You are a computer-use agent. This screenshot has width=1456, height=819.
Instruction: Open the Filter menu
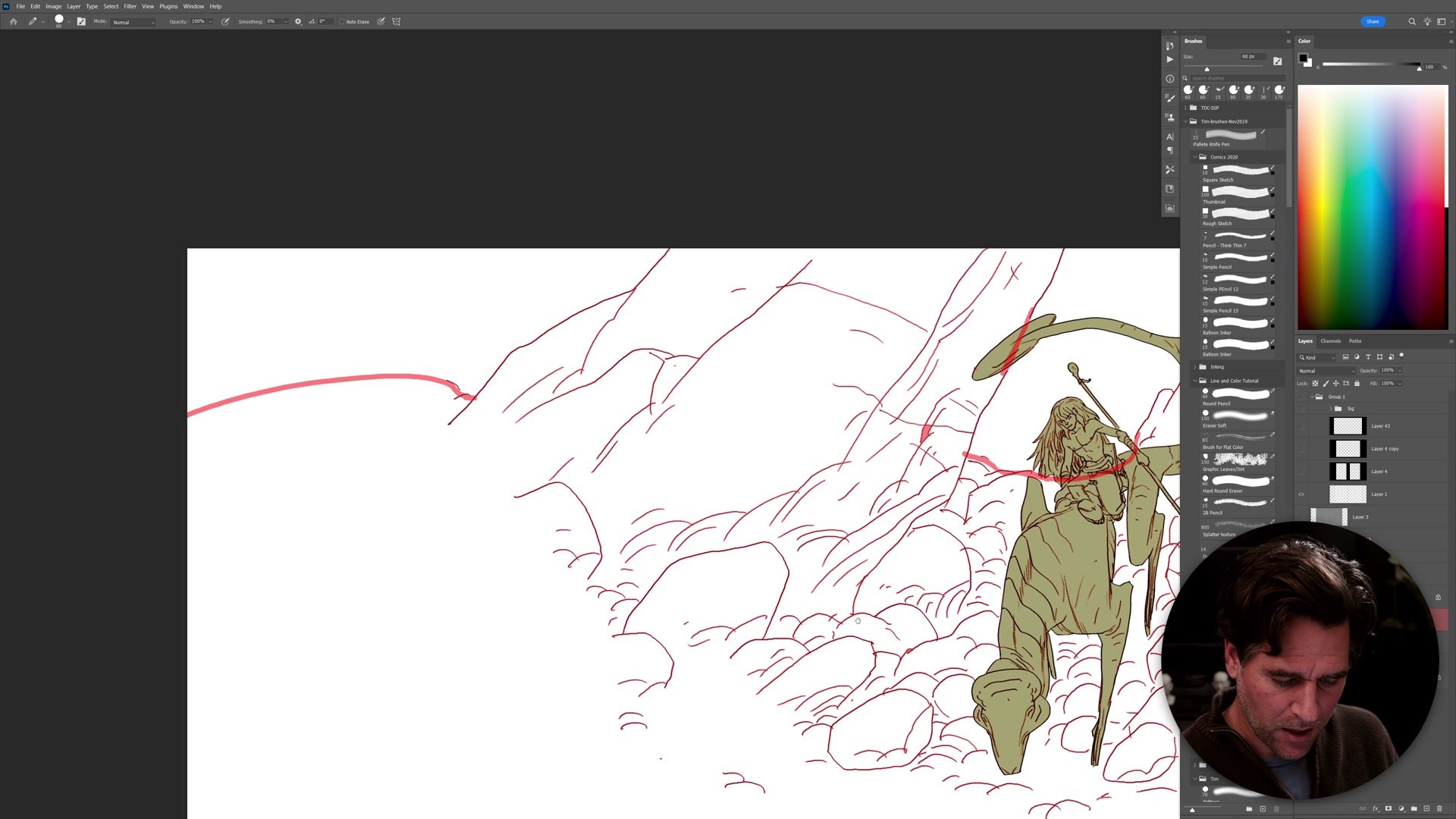coord(130,6)
